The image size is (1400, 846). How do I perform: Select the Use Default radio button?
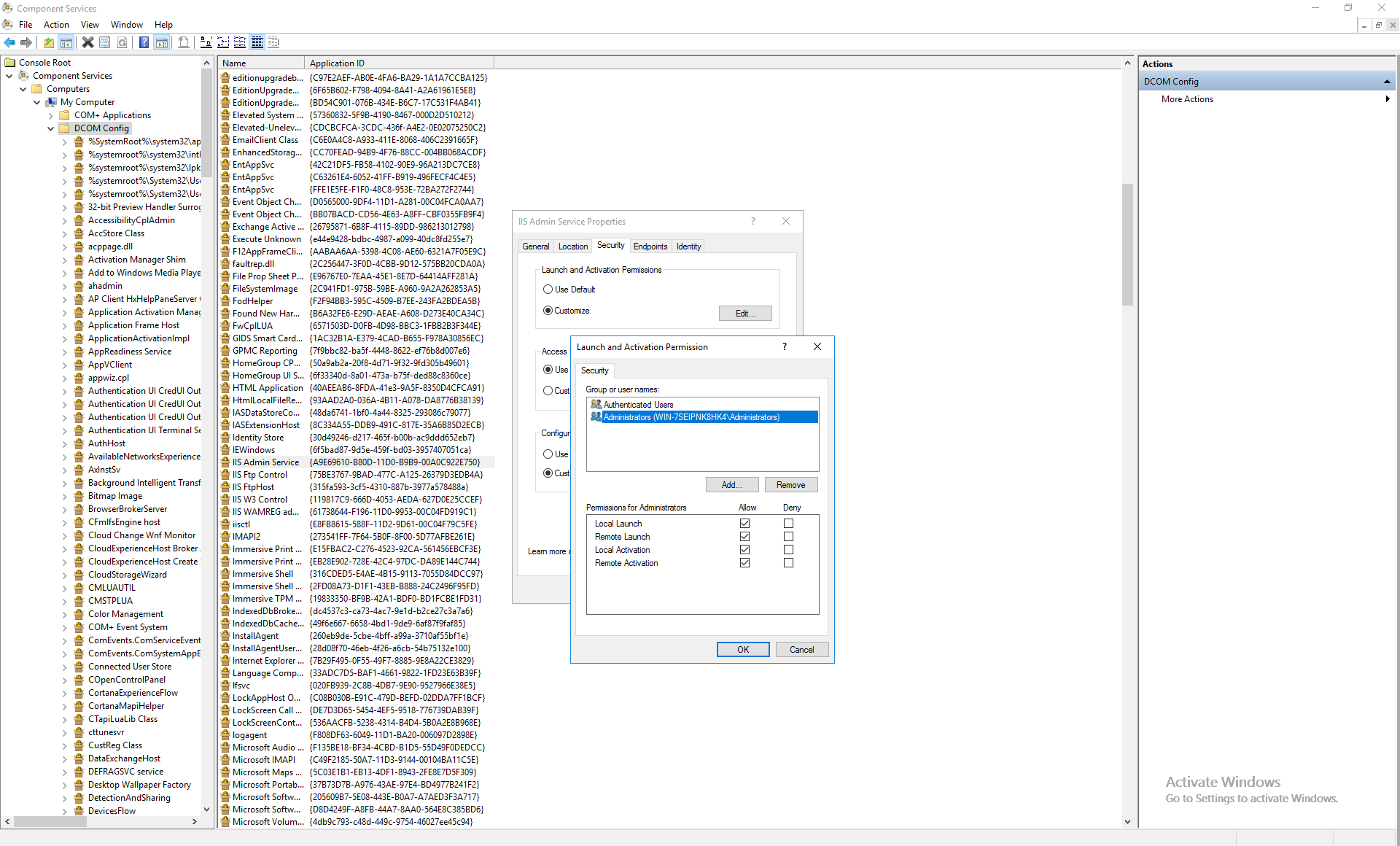point(548,289)
